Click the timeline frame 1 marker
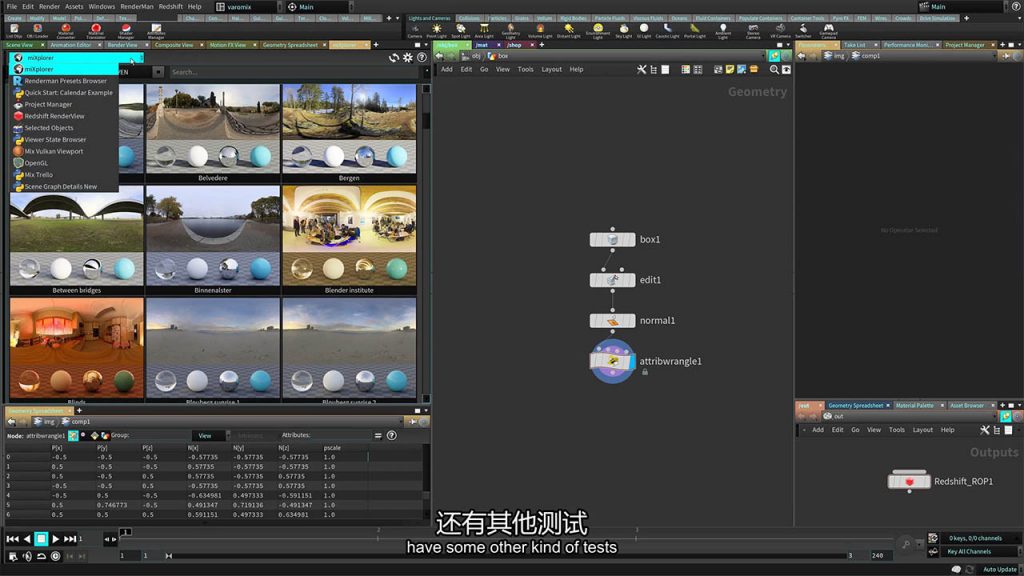 [x=125, y=532]
